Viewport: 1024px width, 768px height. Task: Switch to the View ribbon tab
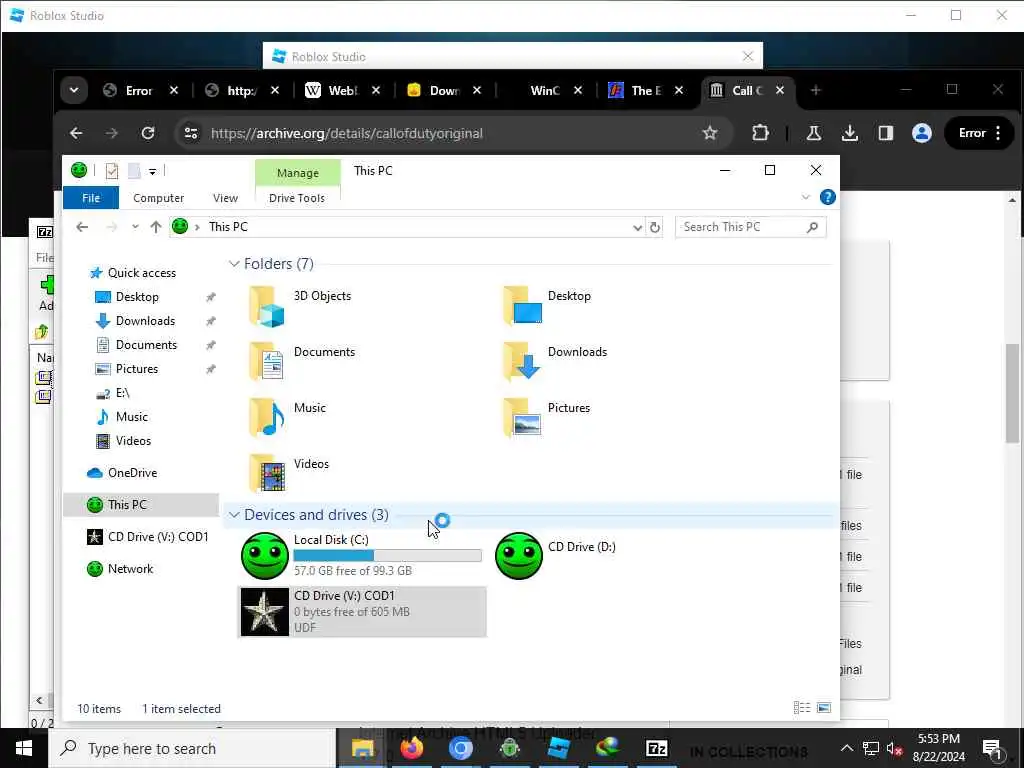[225, 198]
